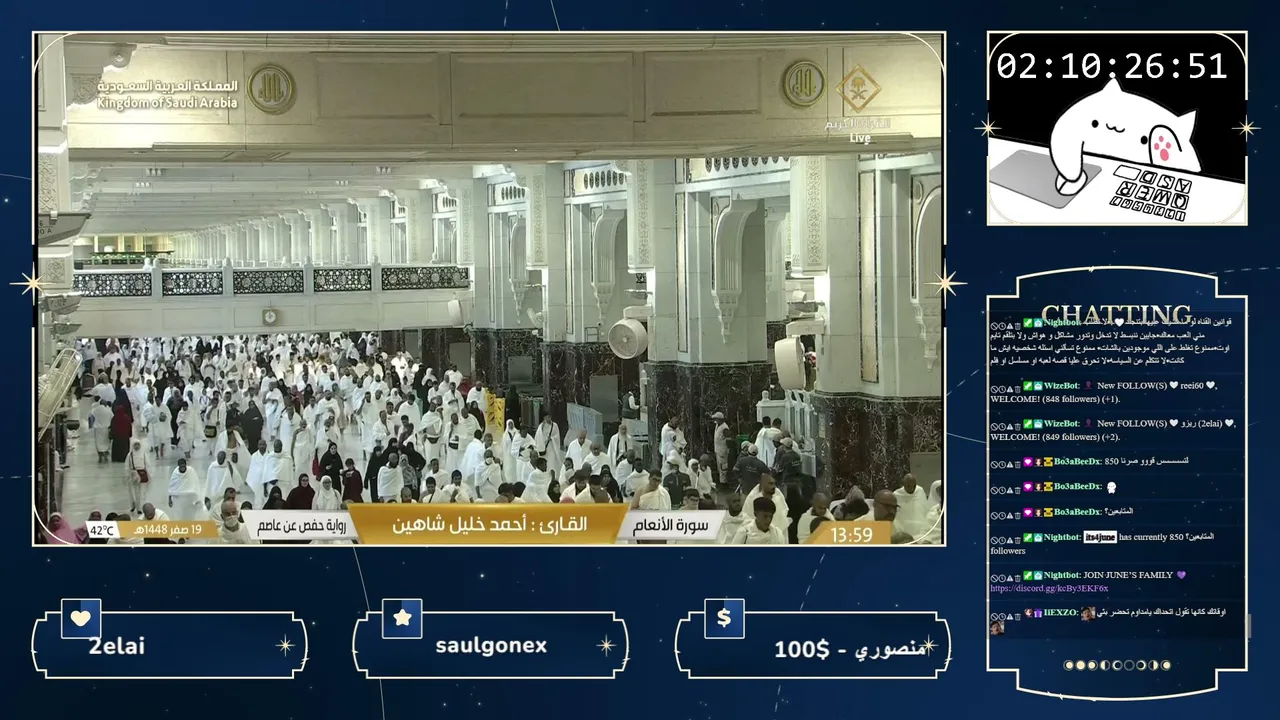Click the star icon above the saulgonex panel
Screen dimensions: 1280x720
[402, 618]
